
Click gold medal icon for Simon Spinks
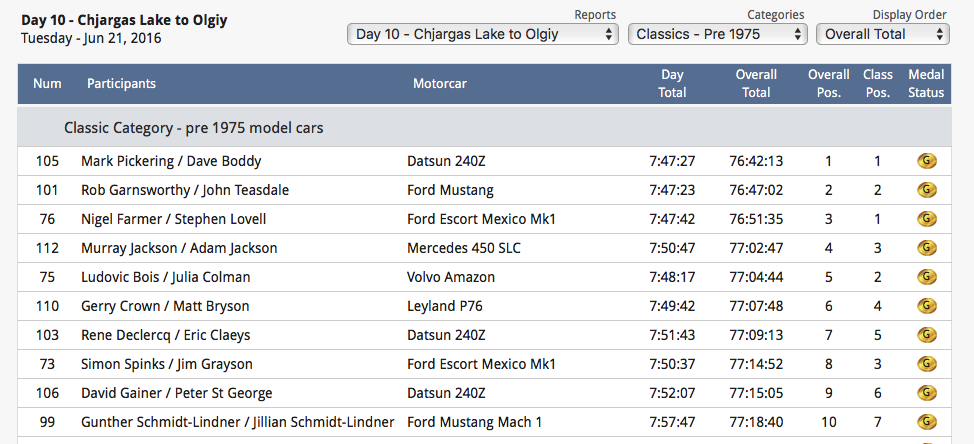point(926,364)
